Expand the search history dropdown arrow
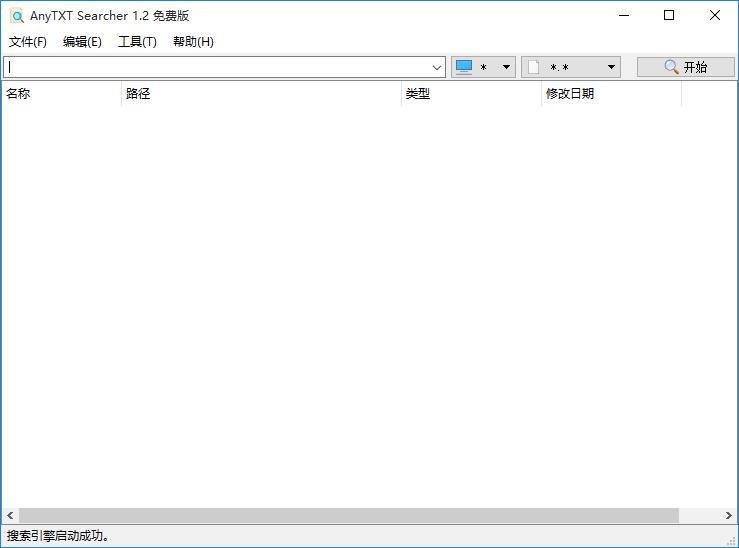Screen dimensions: 739x548 click(437, 67)
